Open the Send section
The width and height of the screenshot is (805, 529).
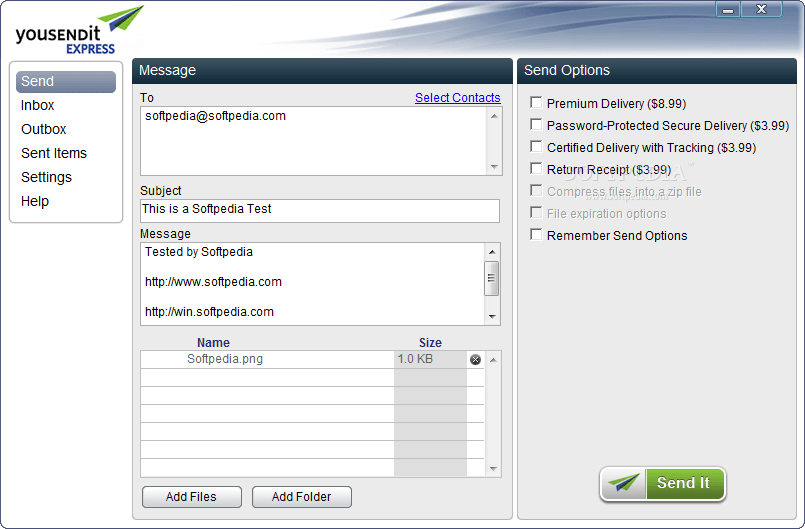click(66, 82)
